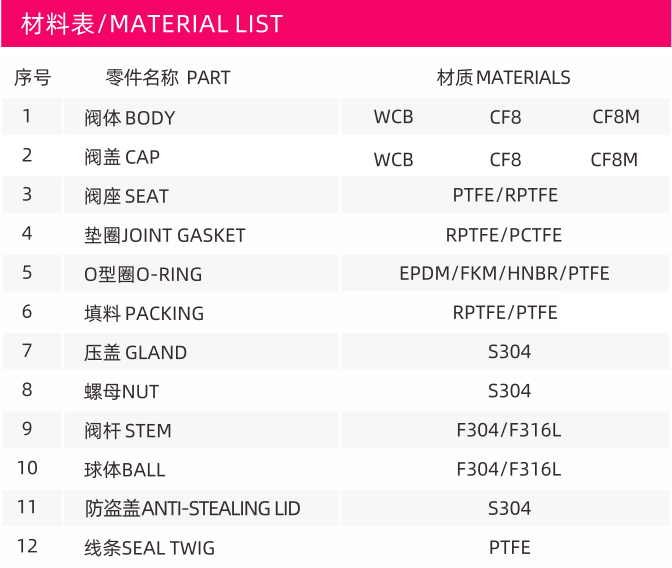Click the MATERIAL LIST pink header banner
Viewport: 672px width, 568px height.
point(336,24)
